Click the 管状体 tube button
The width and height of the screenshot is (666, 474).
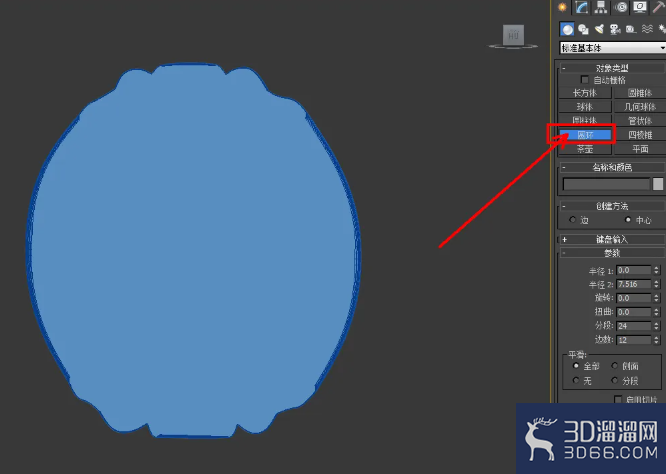point(640,121)
